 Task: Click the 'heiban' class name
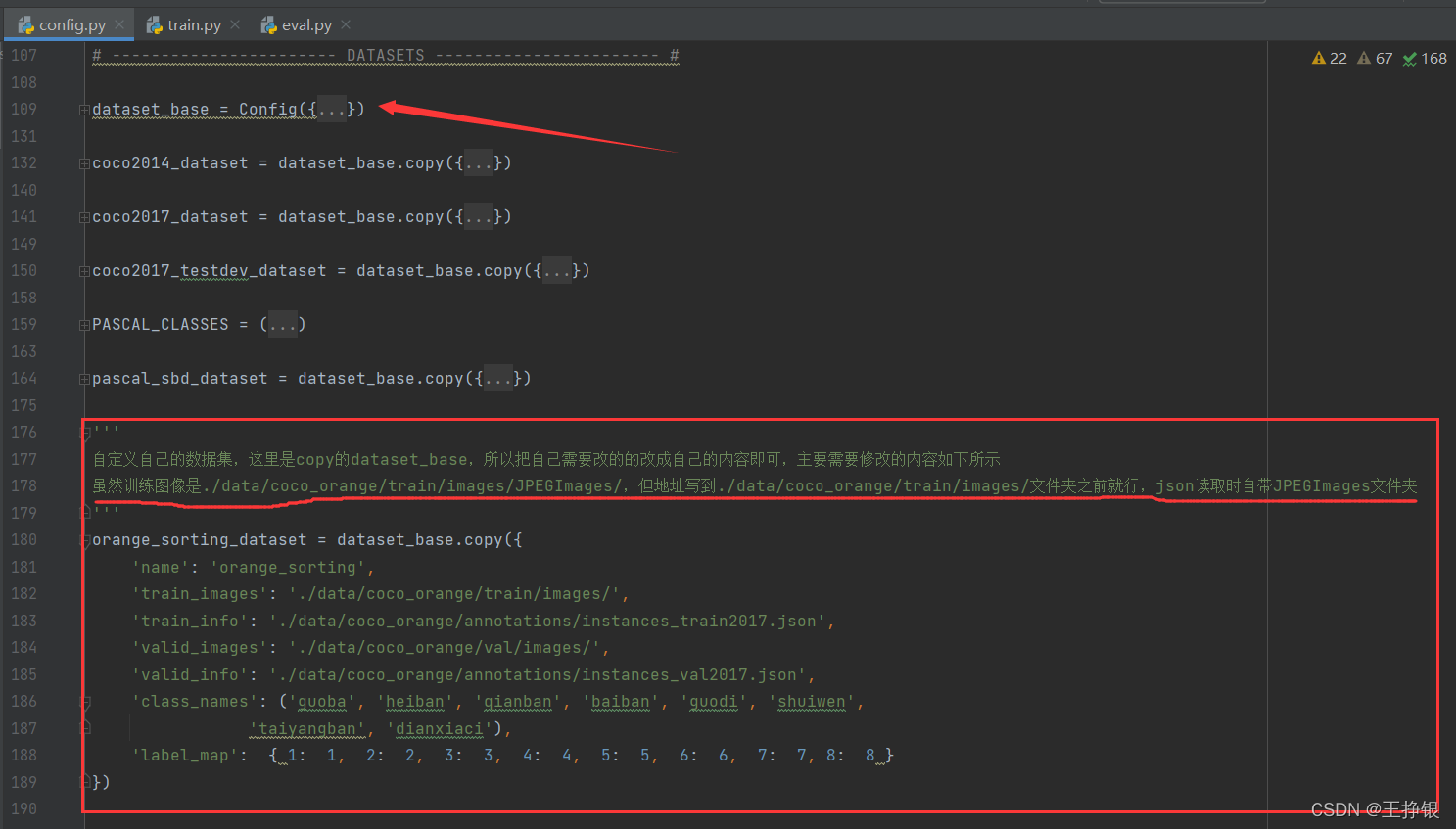click(x=415, y=702)
